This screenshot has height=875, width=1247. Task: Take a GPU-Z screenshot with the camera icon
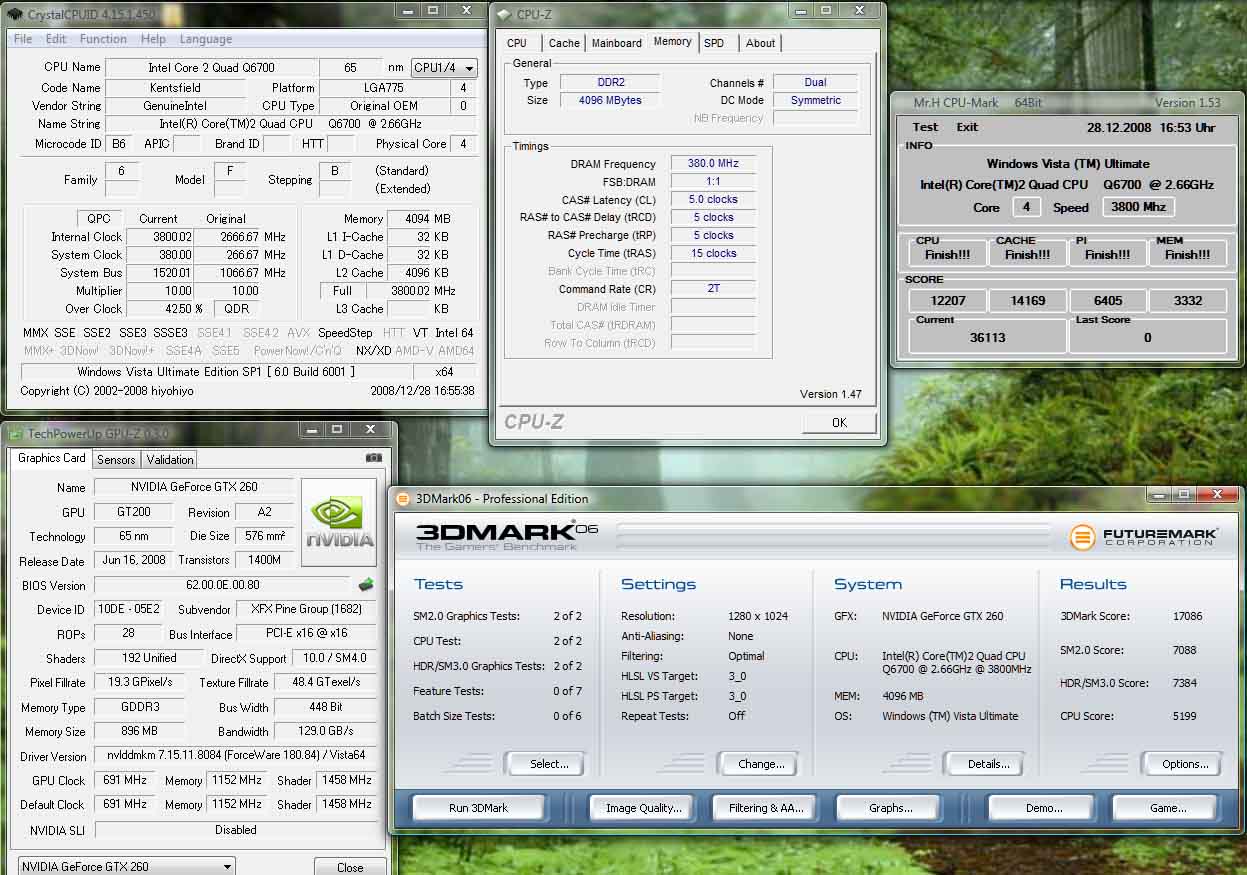click(374, 458)
